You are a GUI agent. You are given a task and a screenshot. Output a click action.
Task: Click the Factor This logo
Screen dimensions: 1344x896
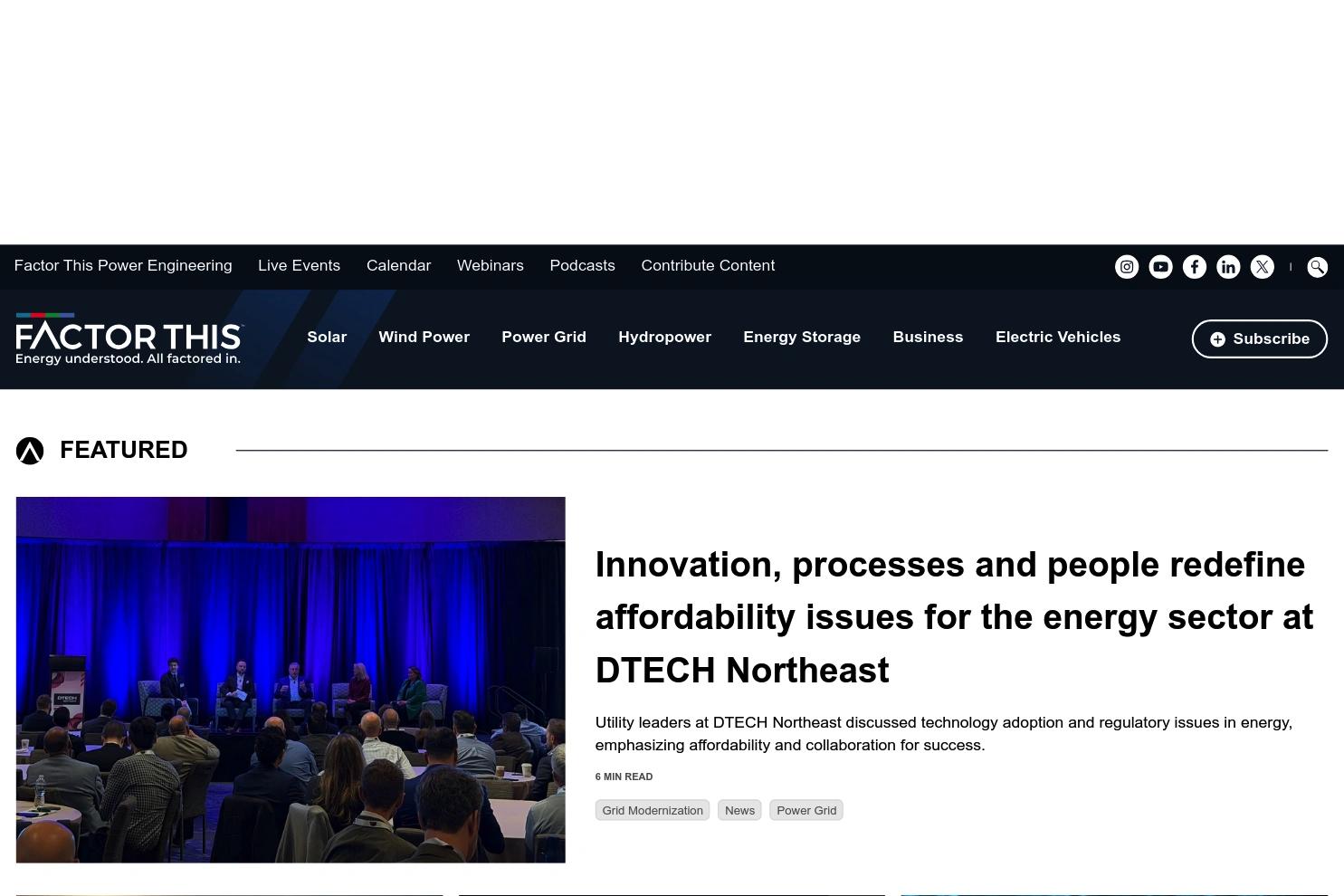129,339
